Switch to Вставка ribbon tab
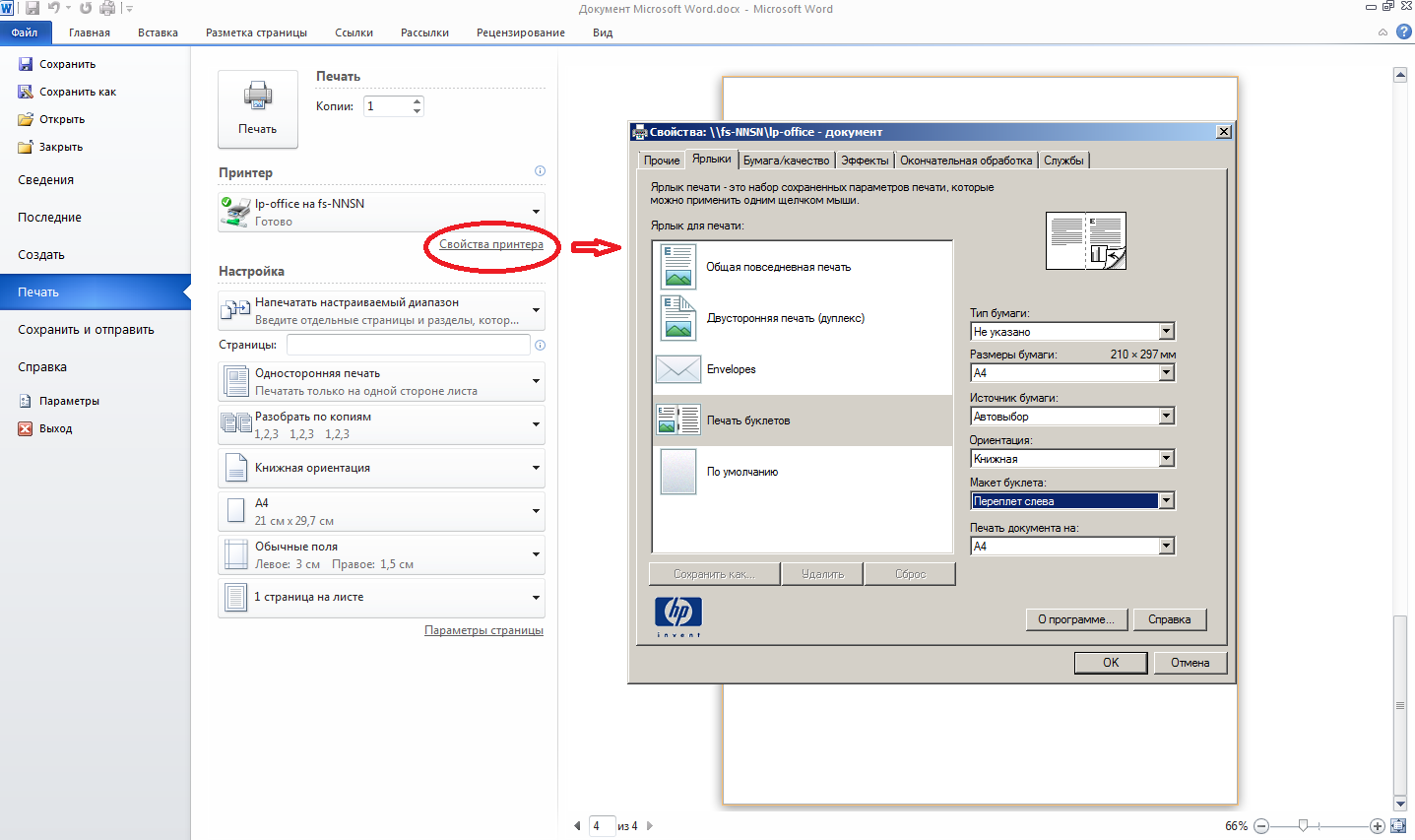The width and height of the screenshot is (1415, 840). coord(158,32)
